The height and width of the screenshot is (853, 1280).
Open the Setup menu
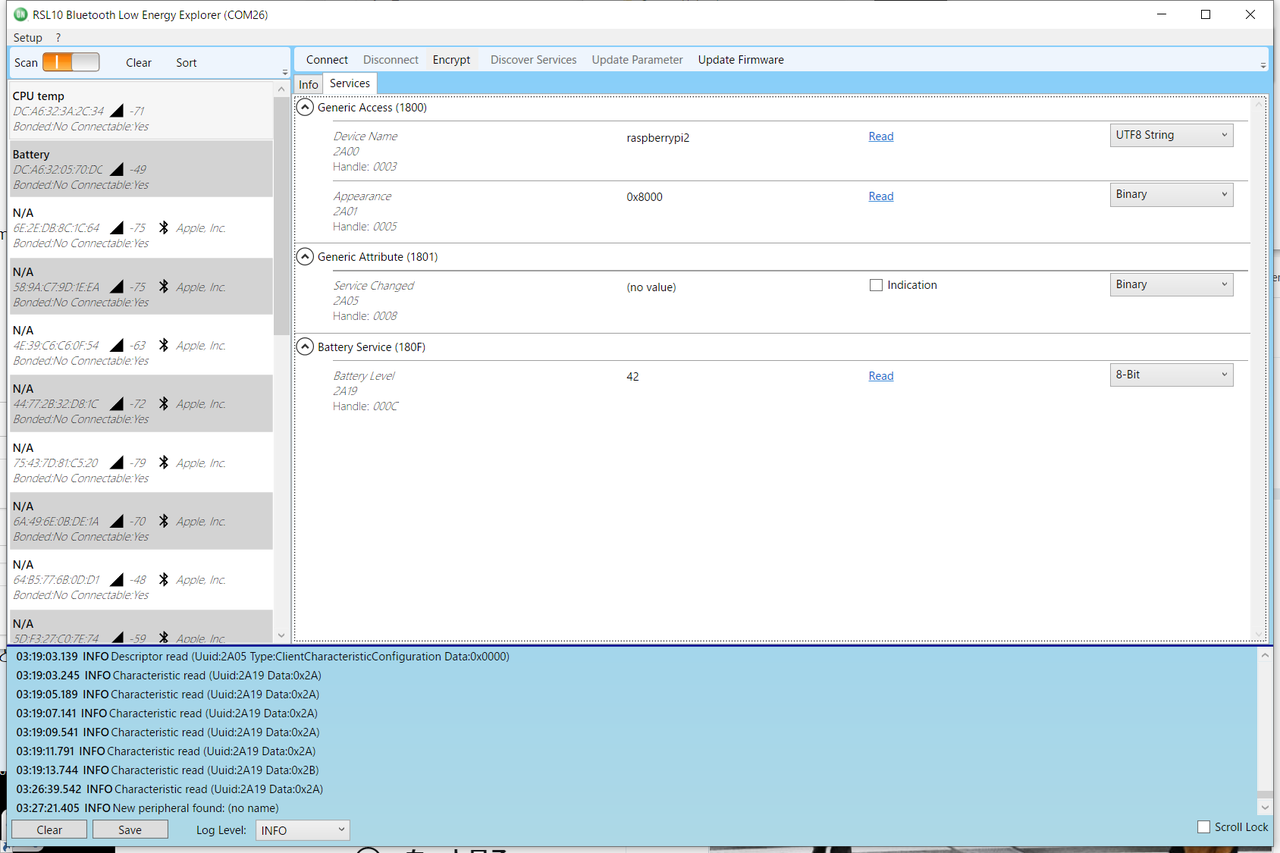(x=28, y=38)
